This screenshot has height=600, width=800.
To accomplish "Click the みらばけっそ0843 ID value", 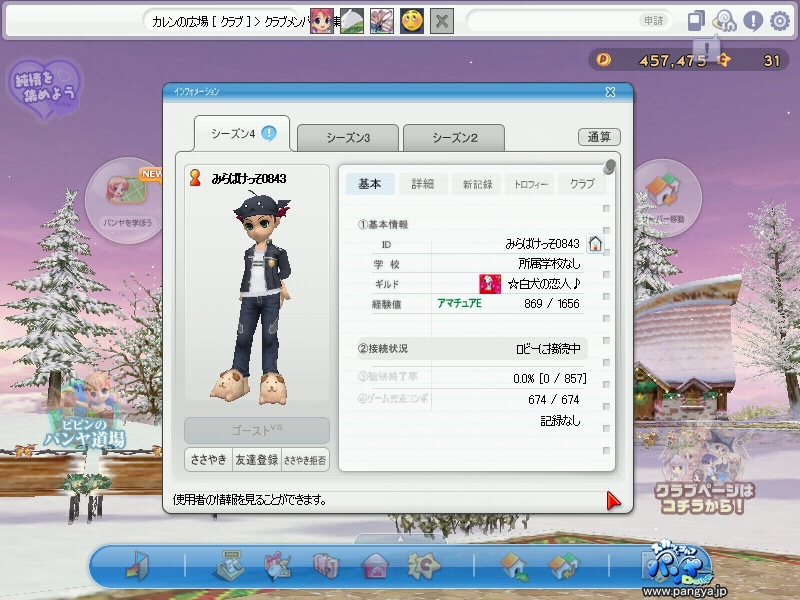I will 542,243.
